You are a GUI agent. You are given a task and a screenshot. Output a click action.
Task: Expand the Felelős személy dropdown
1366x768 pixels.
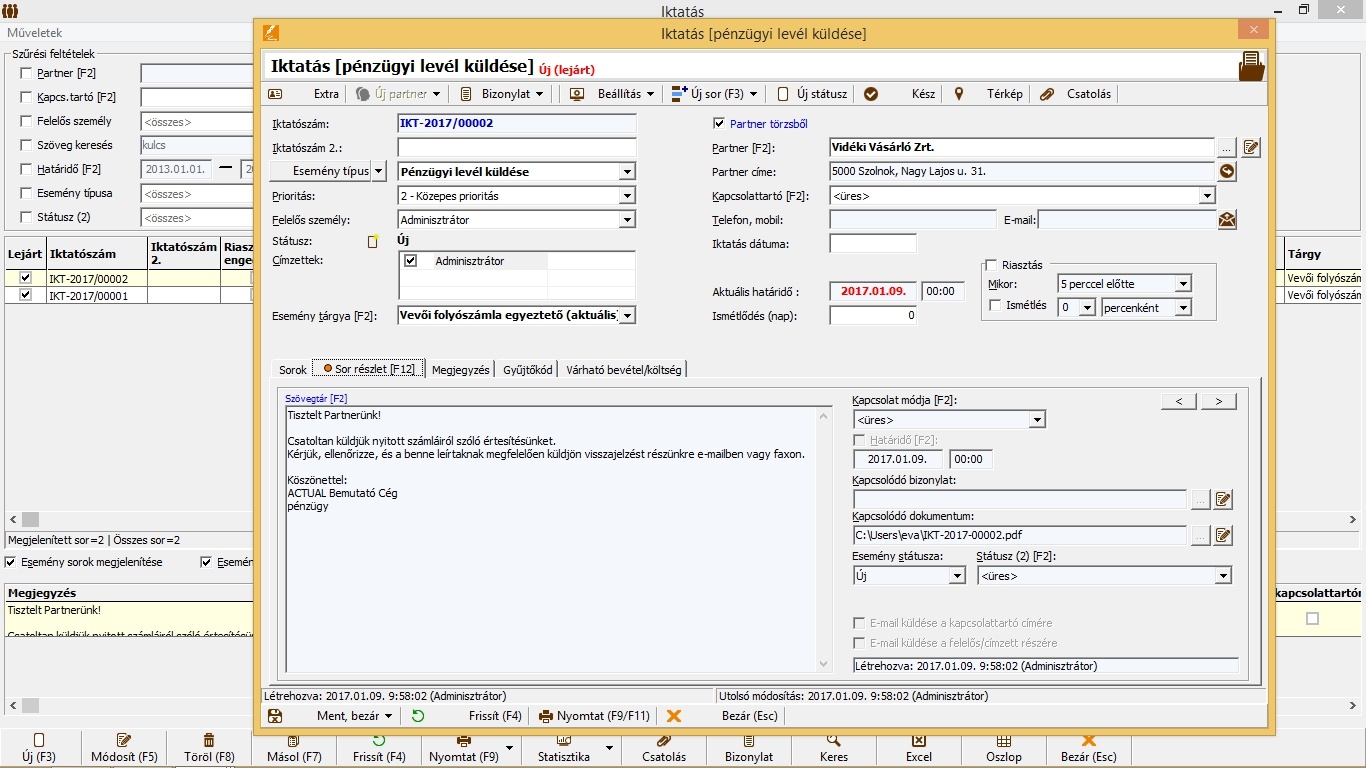click(x=627, y=220)
